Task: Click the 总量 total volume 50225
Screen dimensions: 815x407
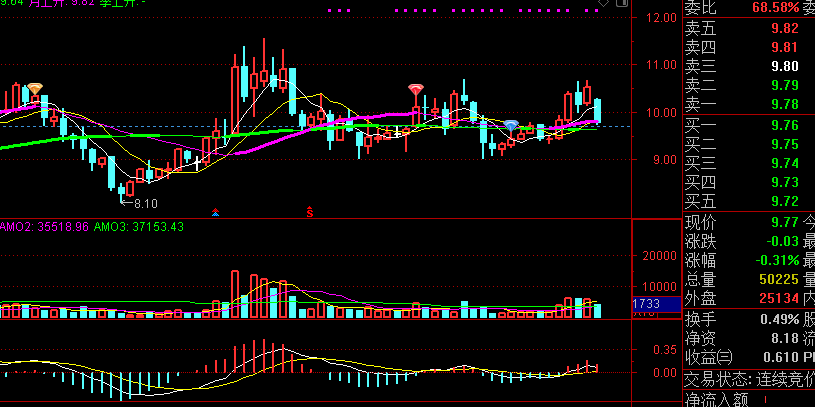Action: (x=779, y=280)
